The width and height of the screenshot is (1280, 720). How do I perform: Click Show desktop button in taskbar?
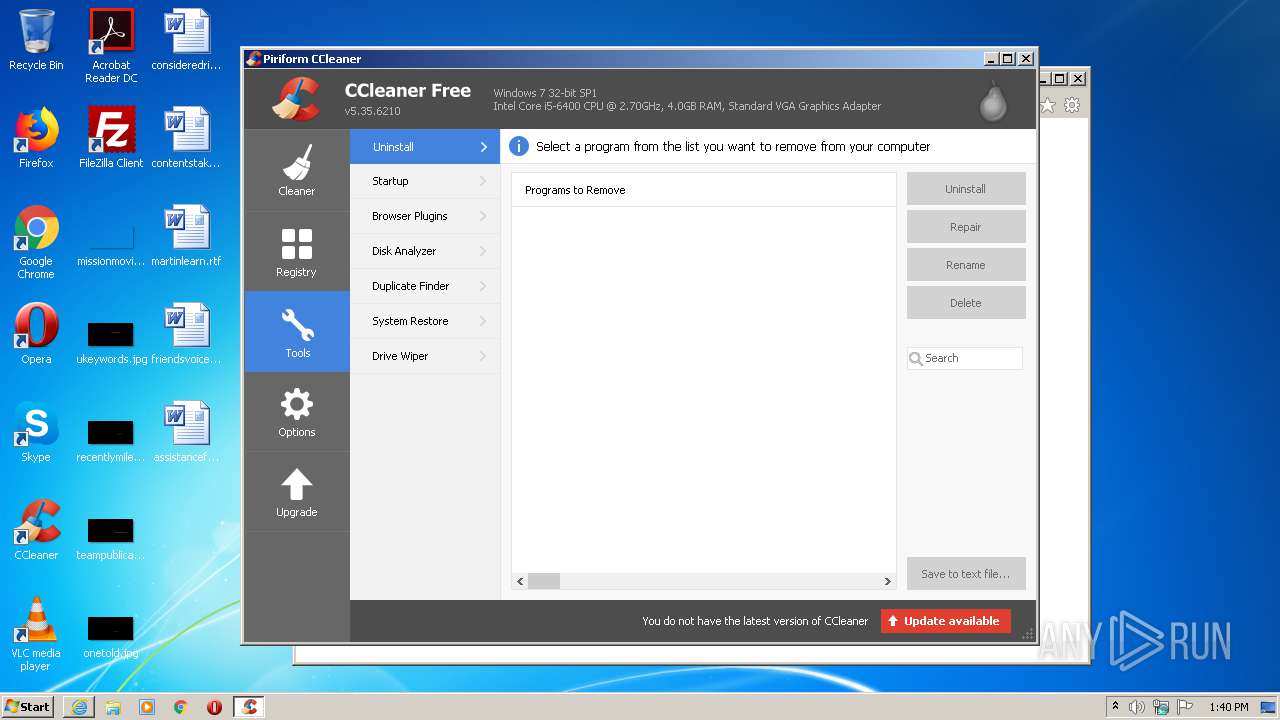[x=1270, y=707]
